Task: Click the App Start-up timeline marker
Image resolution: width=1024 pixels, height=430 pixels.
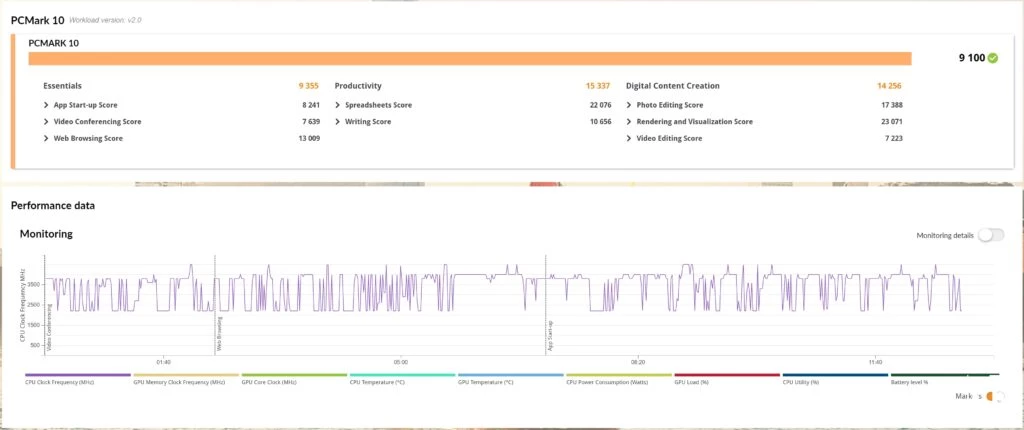Action: tap(550, 337)
